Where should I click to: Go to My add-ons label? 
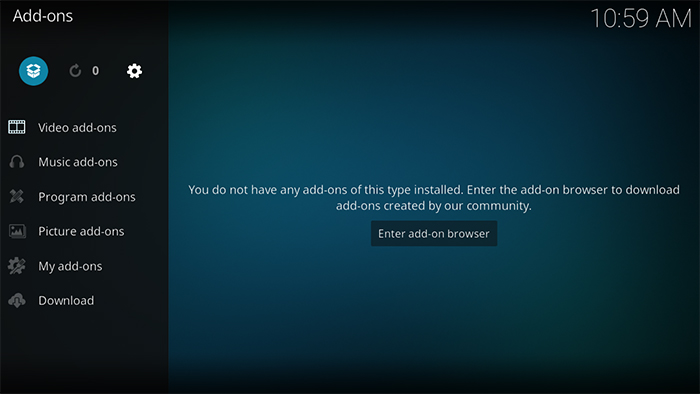pos(70,266)
